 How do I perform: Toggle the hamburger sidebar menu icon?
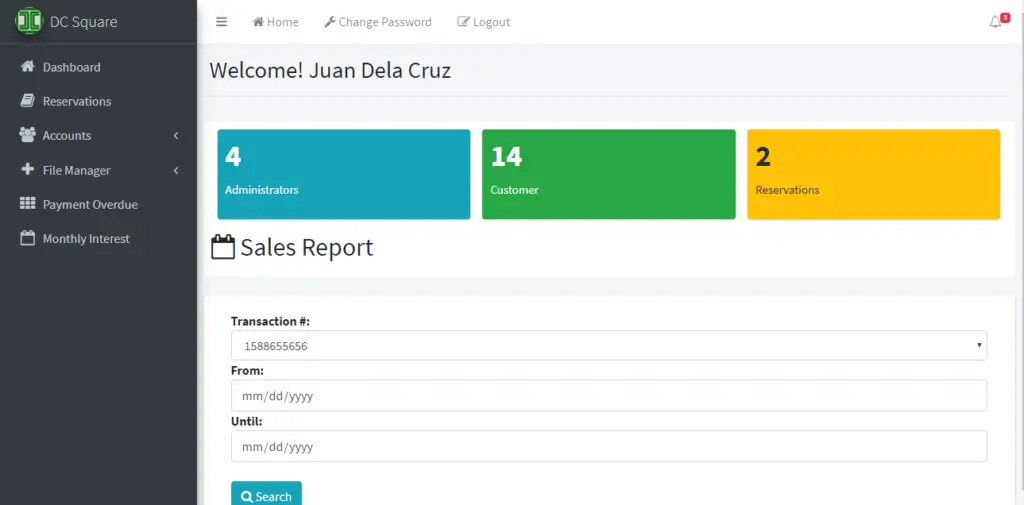221,22
